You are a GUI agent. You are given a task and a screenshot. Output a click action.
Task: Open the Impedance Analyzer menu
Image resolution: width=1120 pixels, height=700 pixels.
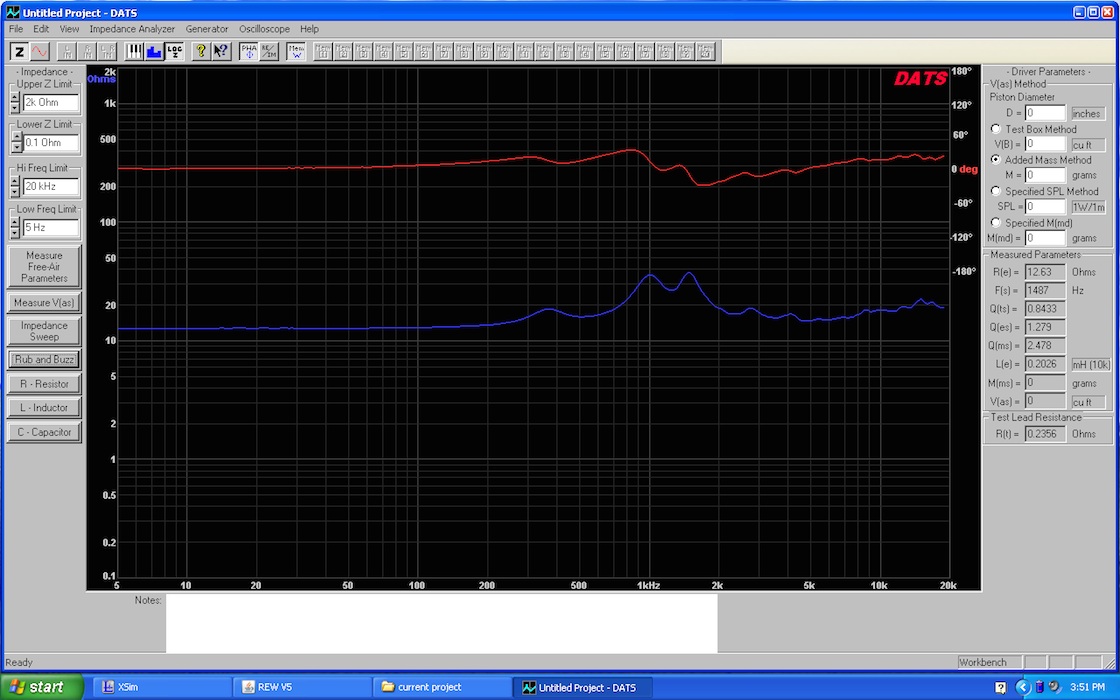pyautogui.click(x=132, y=29)
